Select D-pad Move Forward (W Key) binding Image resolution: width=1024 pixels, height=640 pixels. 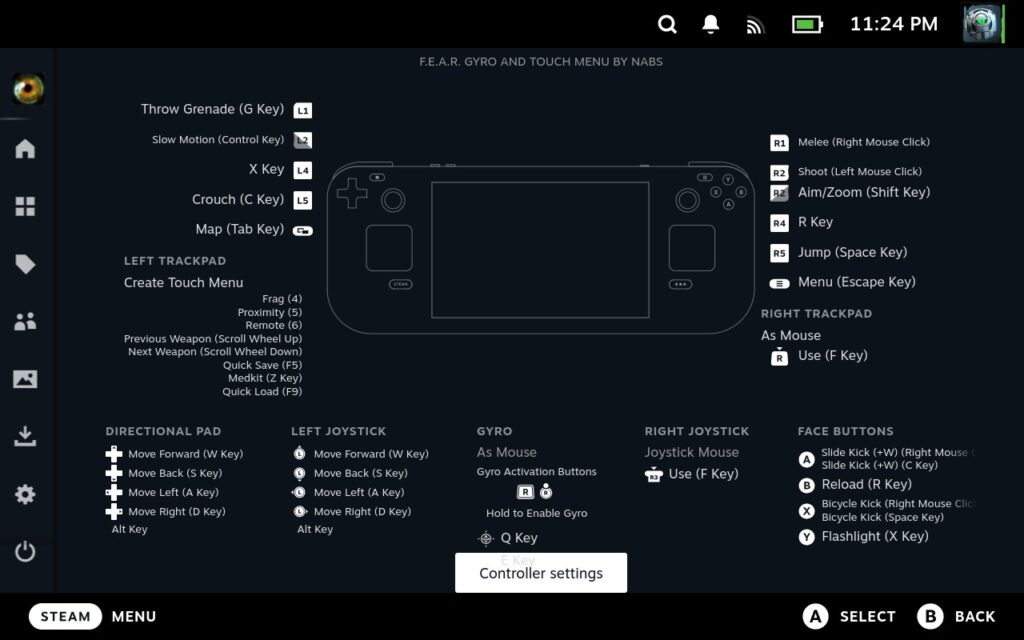(x=185, y=454)
